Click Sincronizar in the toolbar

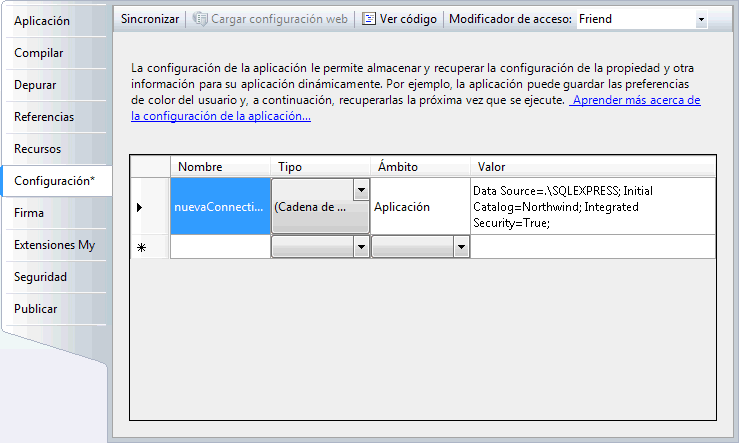(150, 19)
